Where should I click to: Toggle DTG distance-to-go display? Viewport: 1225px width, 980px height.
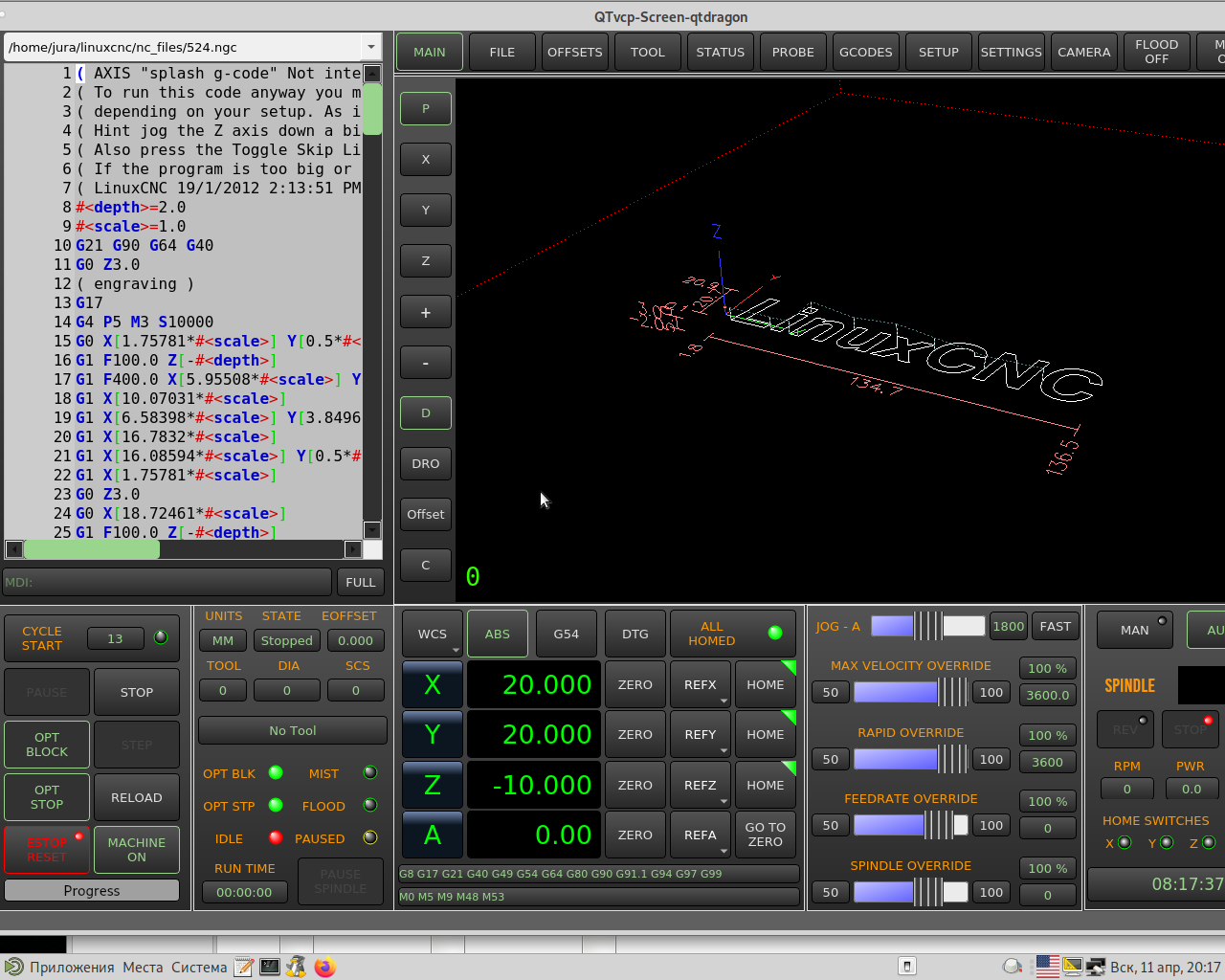[x=635, y=634]
